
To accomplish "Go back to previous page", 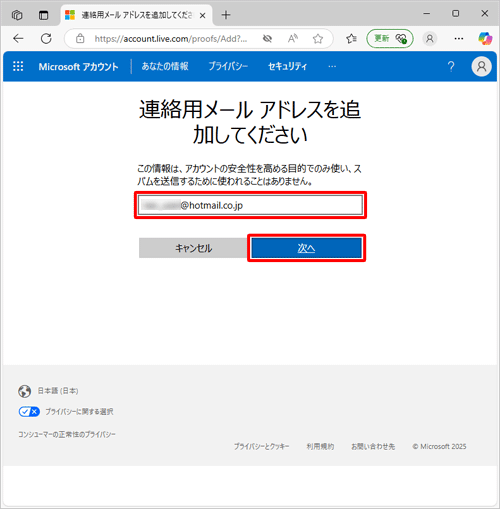I will (x=18, y=39).
